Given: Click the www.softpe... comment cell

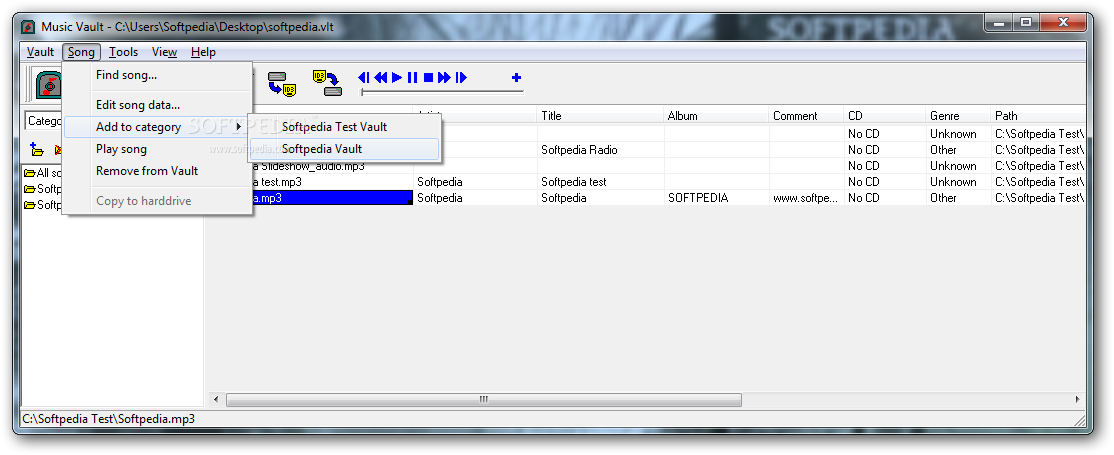Looking at the screenshot, I should coord(806,198).
